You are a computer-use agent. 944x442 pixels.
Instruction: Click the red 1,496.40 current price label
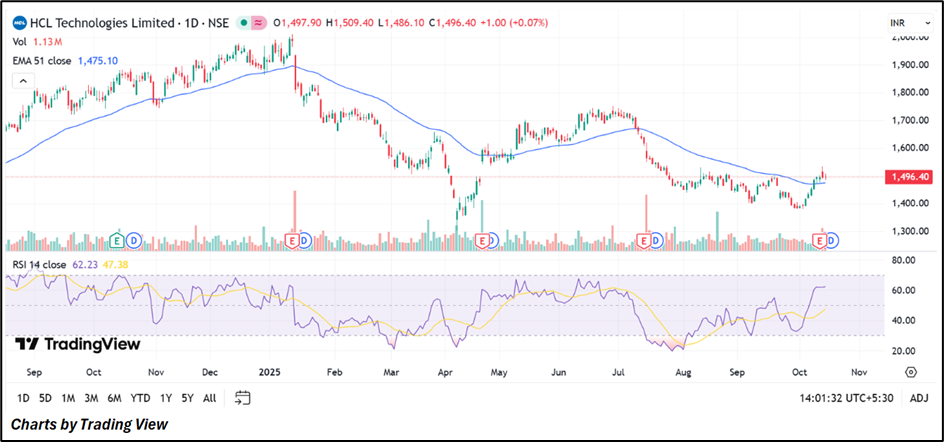pyautogui.click(x=910, y=177)
